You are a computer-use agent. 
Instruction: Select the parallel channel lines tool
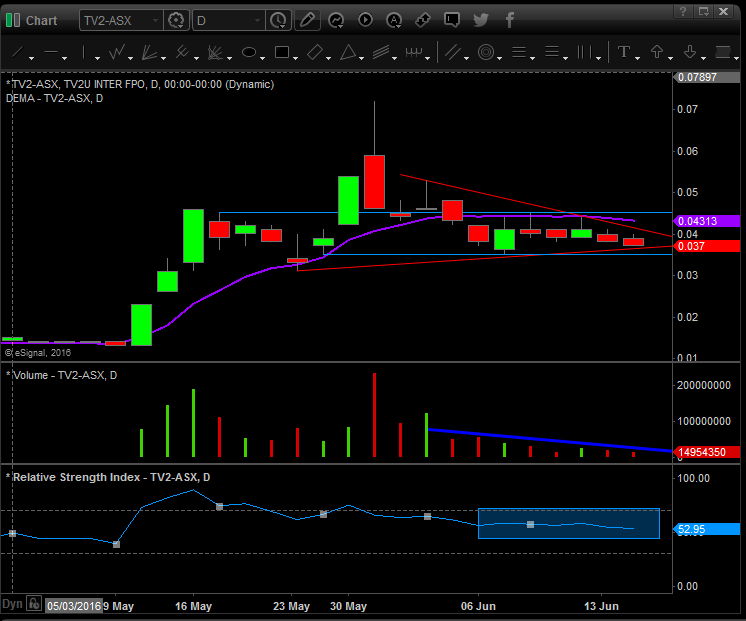[452, 52]
